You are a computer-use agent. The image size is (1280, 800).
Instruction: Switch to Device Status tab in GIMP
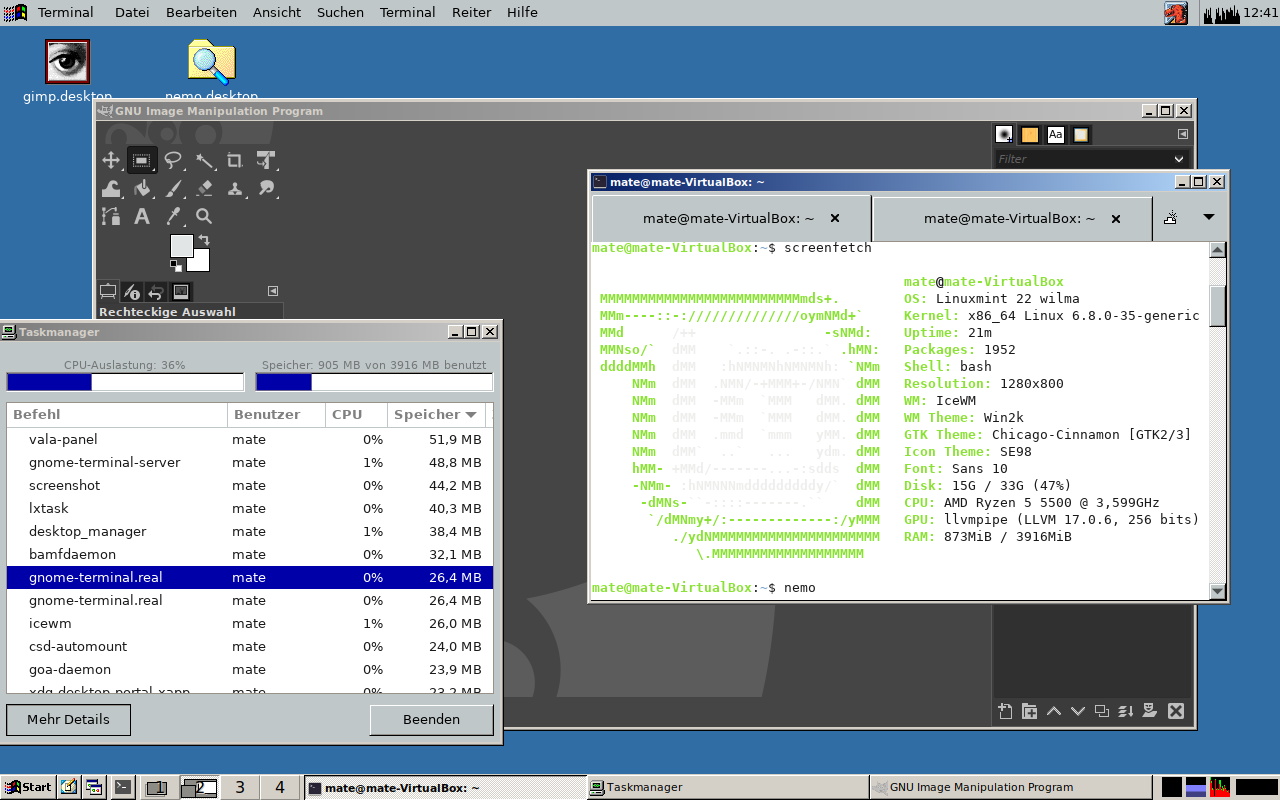coord(132,292)
